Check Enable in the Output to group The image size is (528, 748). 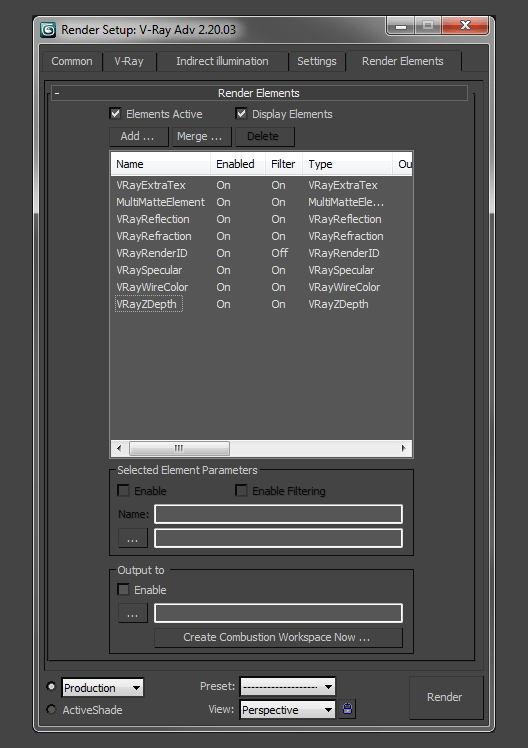click(x=123, y=590)
